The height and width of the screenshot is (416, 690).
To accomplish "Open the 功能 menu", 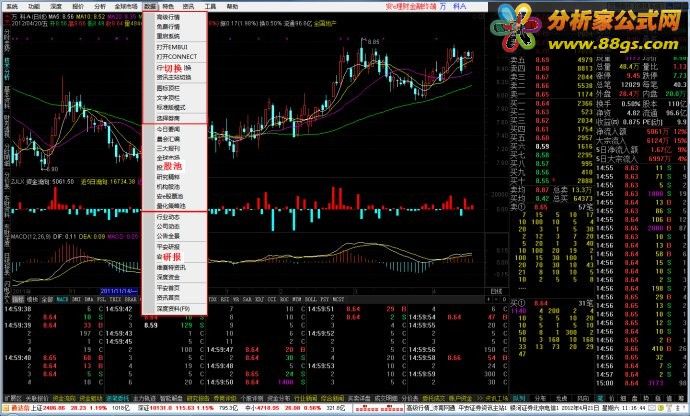I will click(34, 7).
